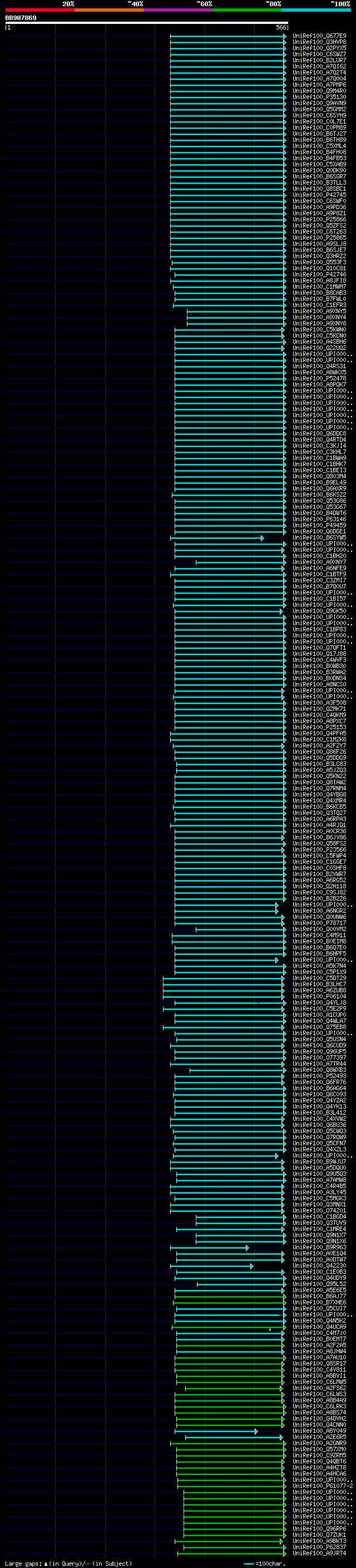The image size is (356, 1568).
Task: Open the UniRef100_B2LUR7 hit
Action: coord(319,60)
